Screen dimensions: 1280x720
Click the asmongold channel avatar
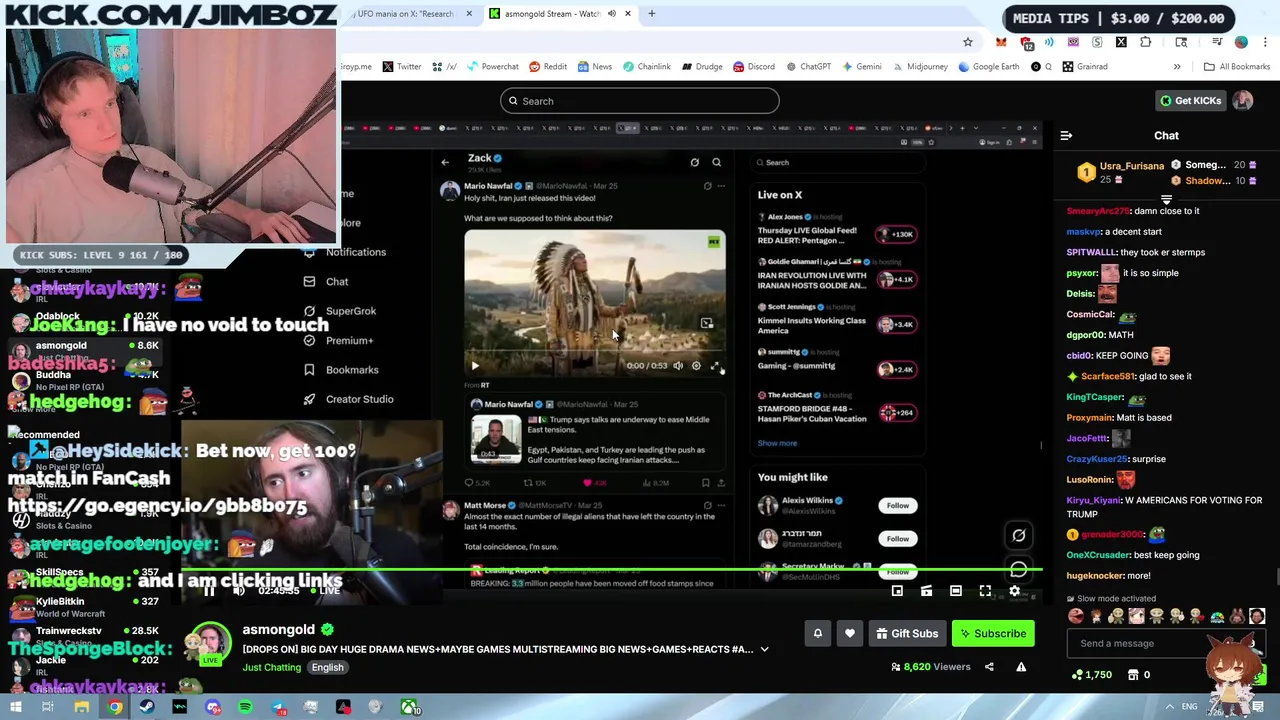(210, 644)
